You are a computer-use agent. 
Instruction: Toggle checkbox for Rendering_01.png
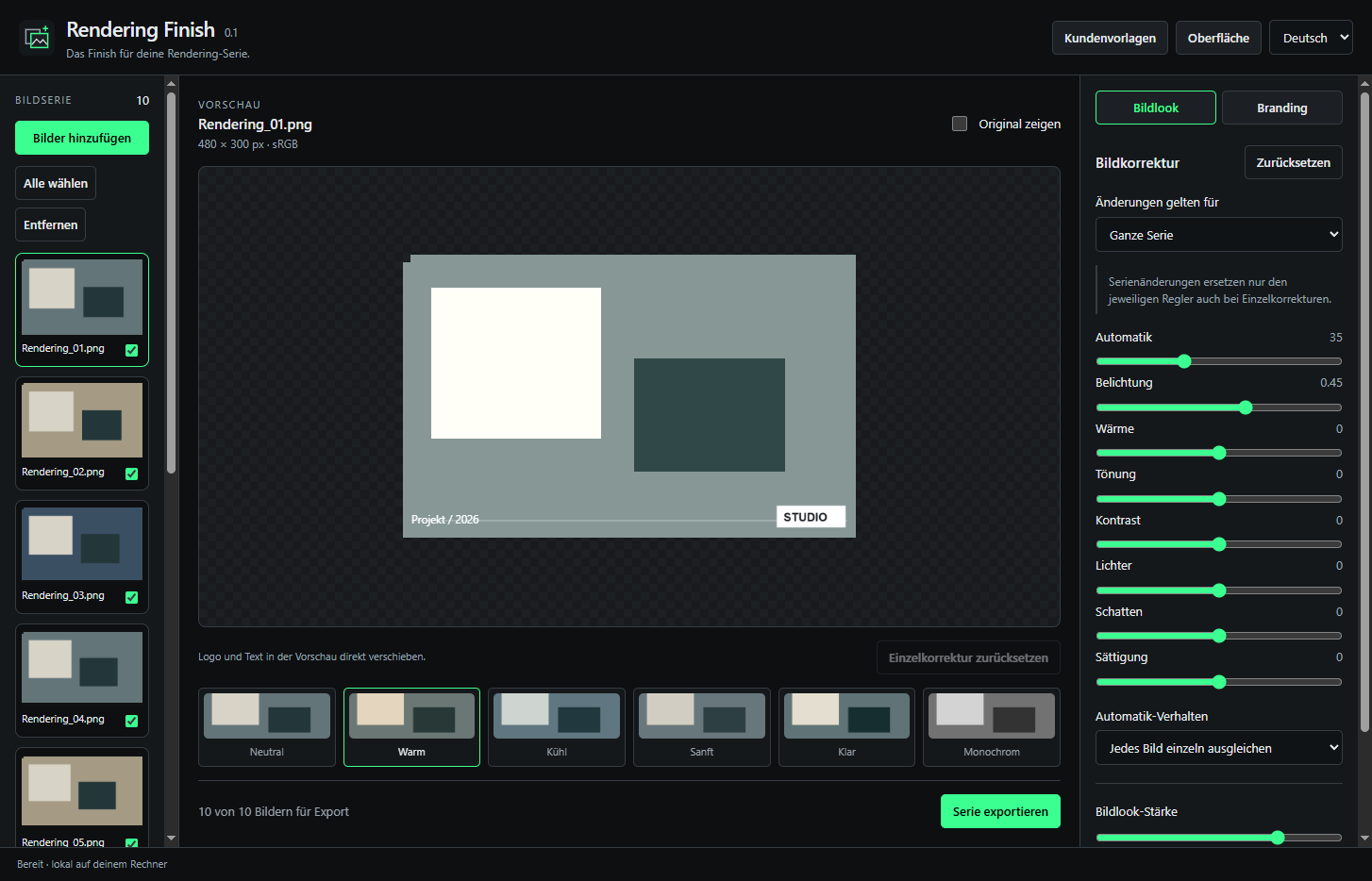(x=132, y=350)
